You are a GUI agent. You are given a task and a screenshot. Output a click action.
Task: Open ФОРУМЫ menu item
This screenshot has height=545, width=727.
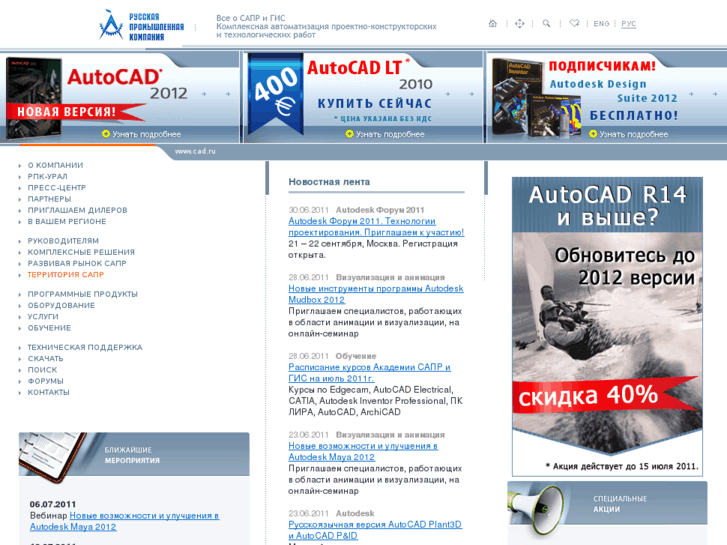coord(45,381)
